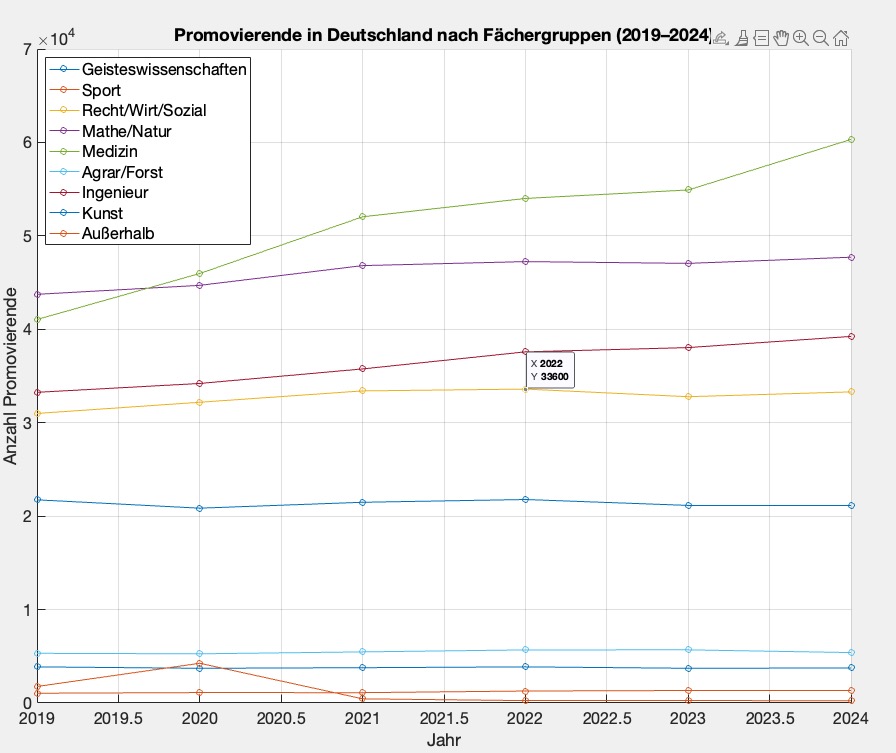
Task: Select the pan hand tool
Action: [x=781, y=38]
